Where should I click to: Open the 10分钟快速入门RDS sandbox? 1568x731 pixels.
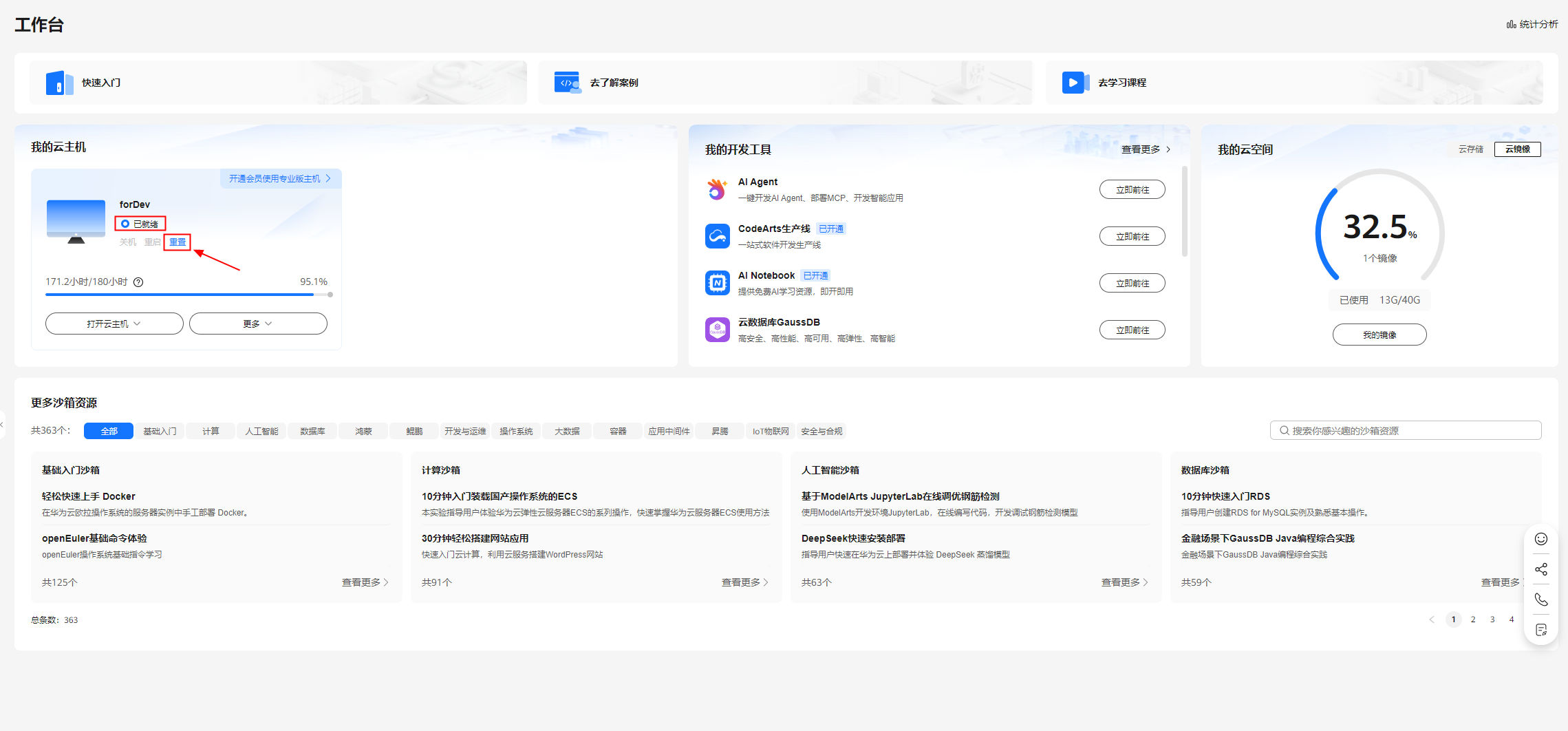[x=1225, y=496]
